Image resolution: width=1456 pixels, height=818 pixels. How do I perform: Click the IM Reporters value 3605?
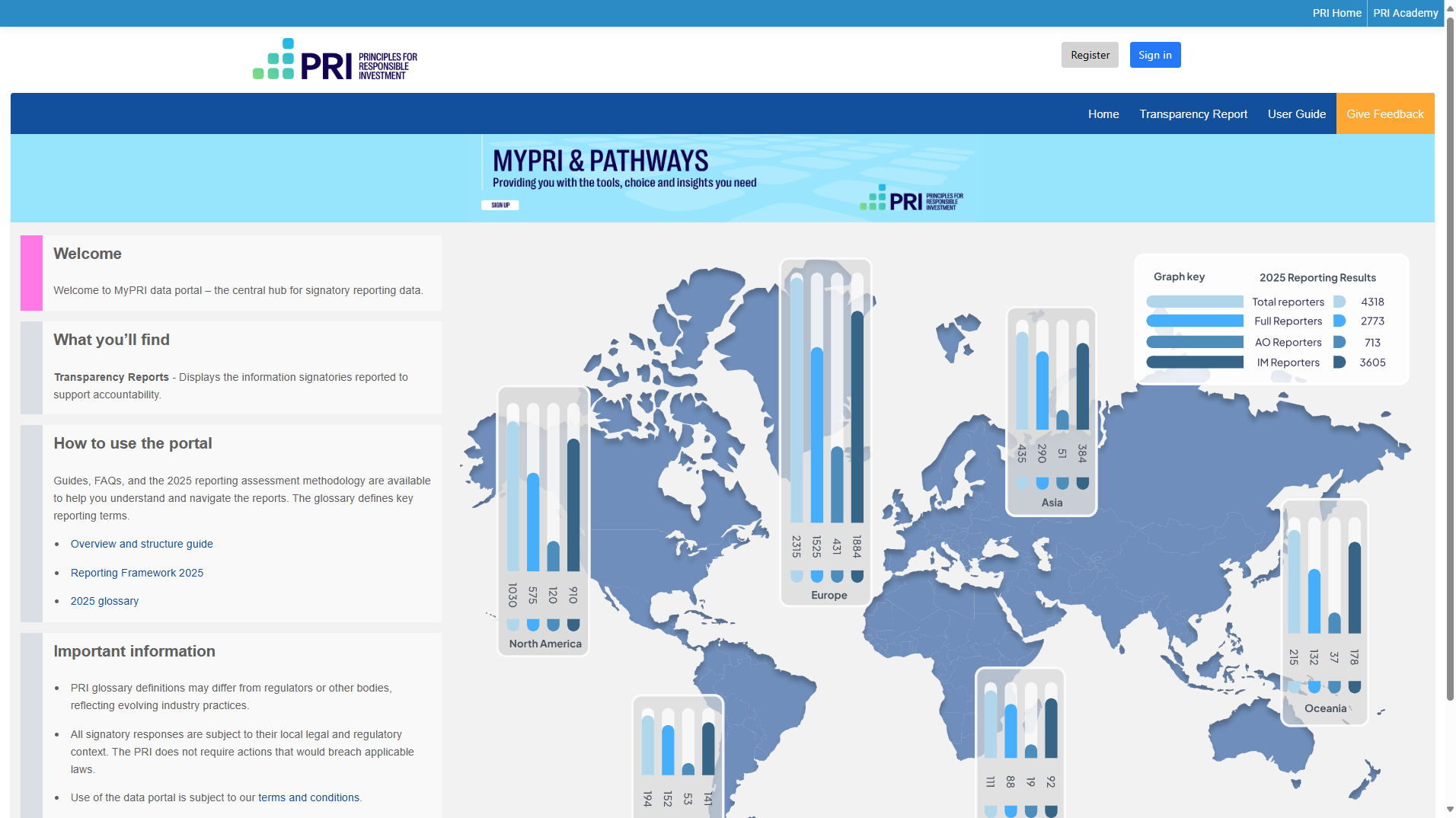click(x=1373, y=363)
